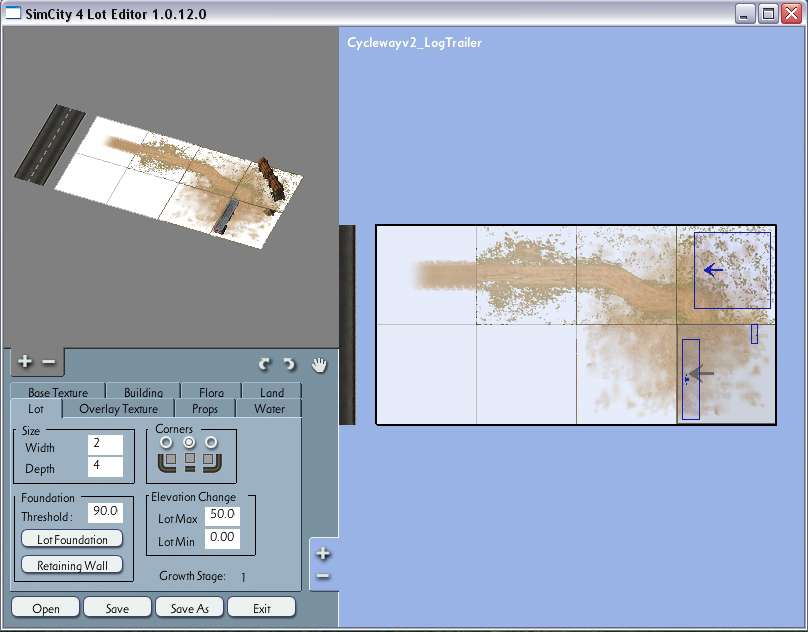The width and height of the screenshot is (808, 632).
Task: Click the Cyclewayv2_LogTrailer lot name
Action: tap(414, 42)
